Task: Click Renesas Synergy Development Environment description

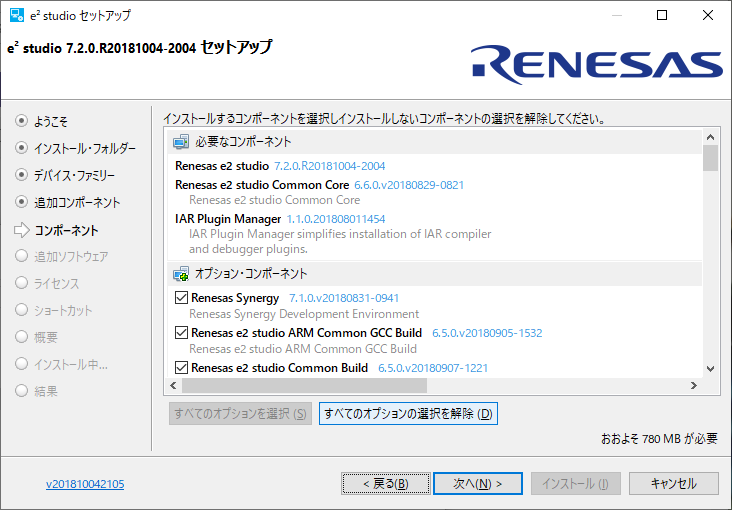Action: point(304,314)
